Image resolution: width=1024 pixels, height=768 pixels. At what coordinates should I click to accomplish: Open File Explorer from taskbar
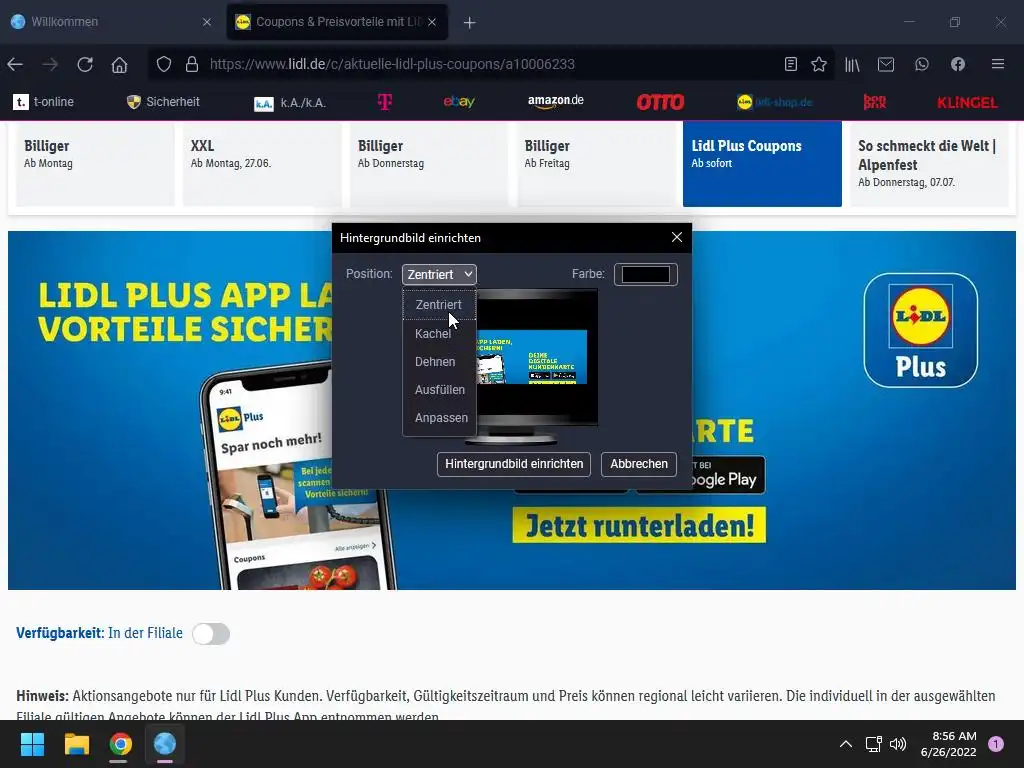76,744
